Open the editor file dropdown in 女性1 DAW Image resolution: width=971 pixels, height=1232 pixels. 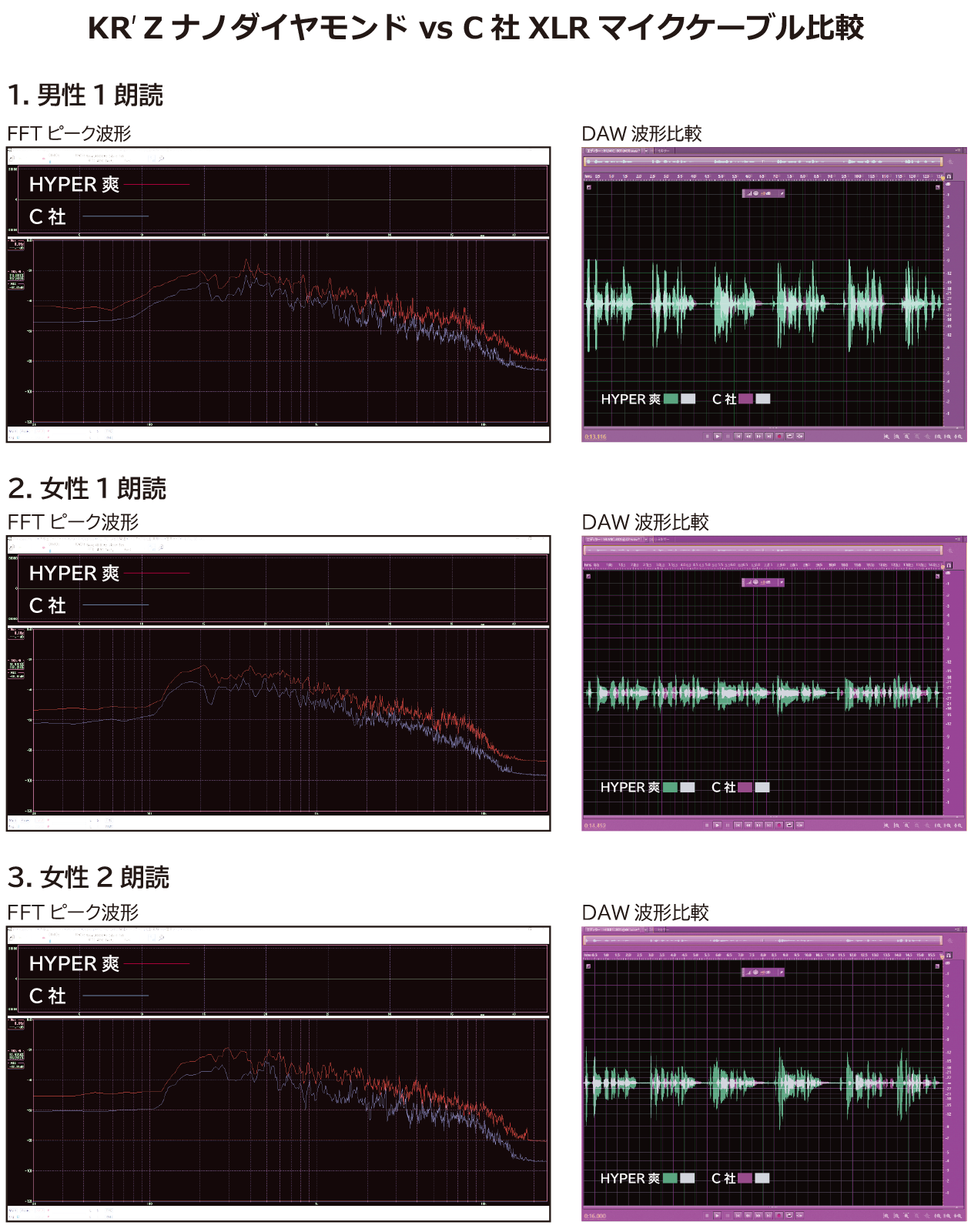(x=646, y=540)
